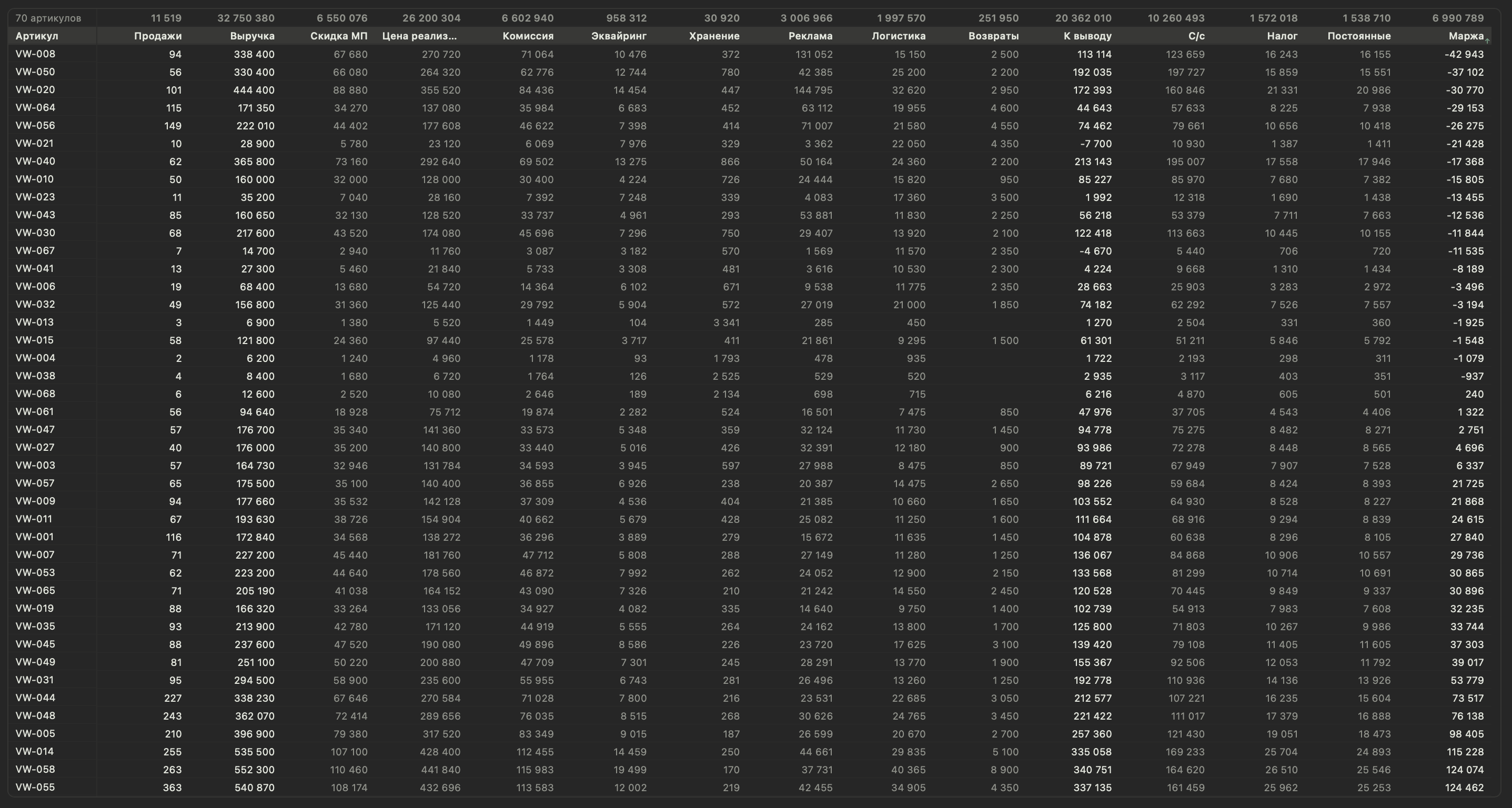Click the К выводу value -4 670
This screenshot has width=1512, height=808.
click(1095, 251)
